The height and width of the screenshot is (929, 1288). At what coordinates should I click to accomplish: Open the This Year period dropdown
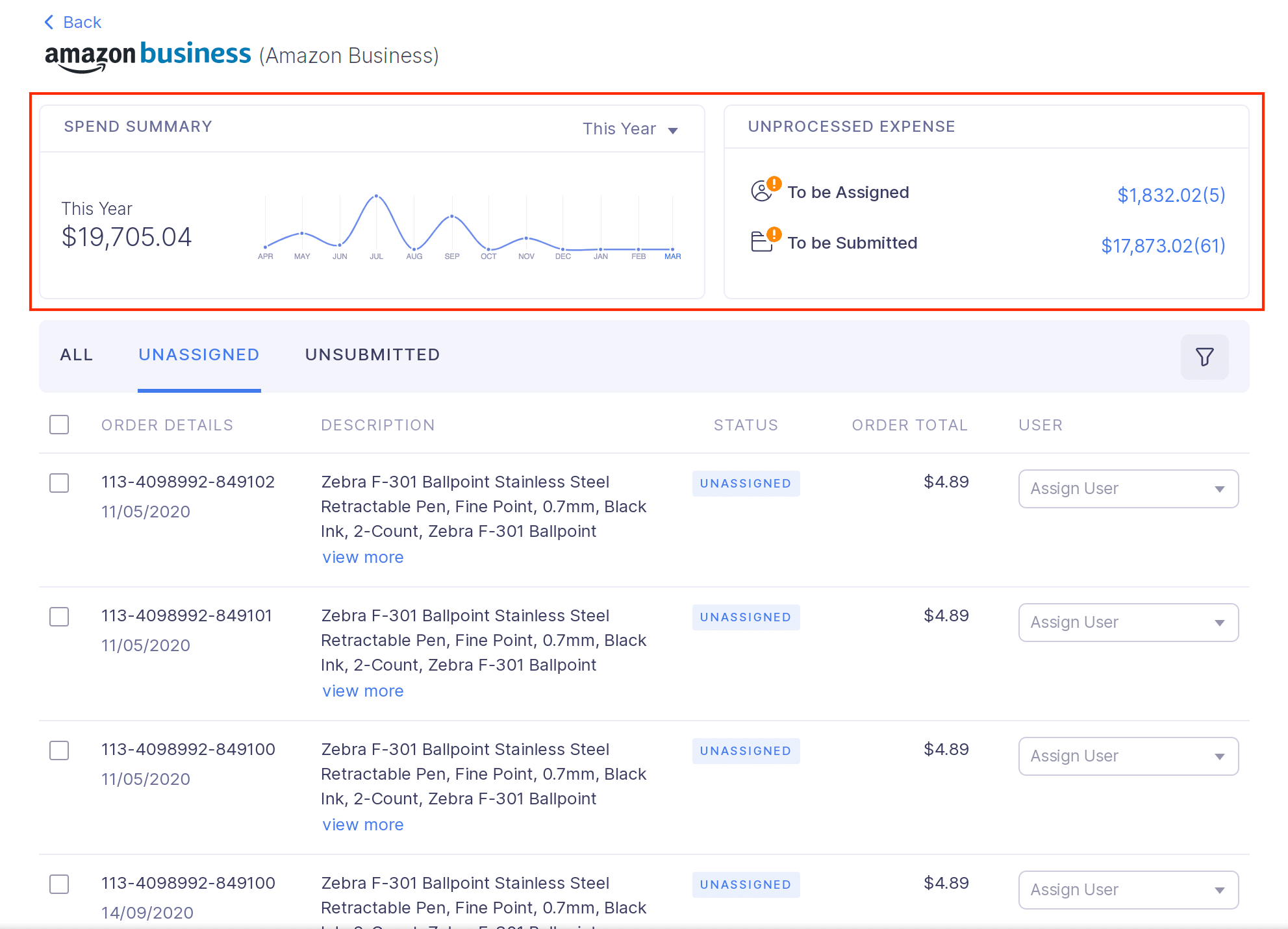click(629, 129)
